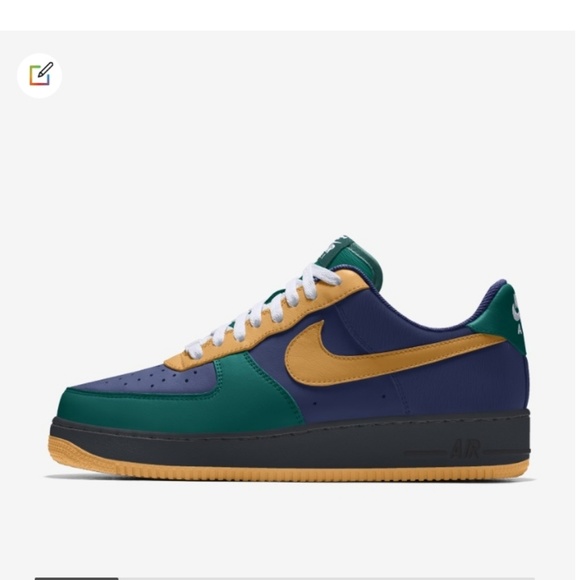Select green vamp panel below laces
Screen dimensions: 580x580
click(x=259, y=388)
